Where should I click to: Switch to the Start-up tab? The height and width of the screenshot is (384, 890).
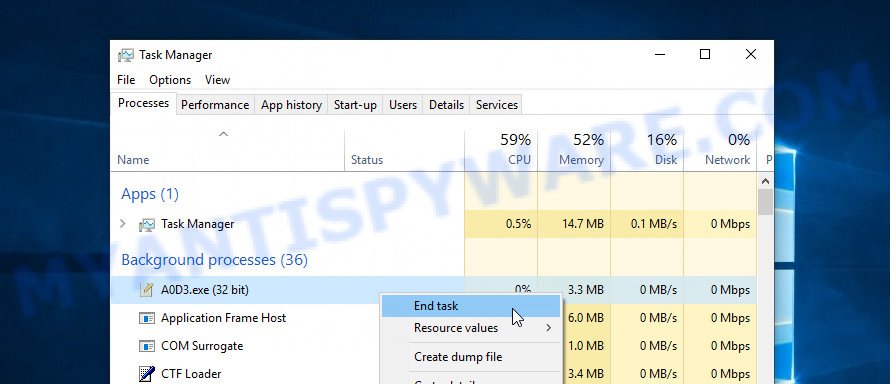pos(355,105)
